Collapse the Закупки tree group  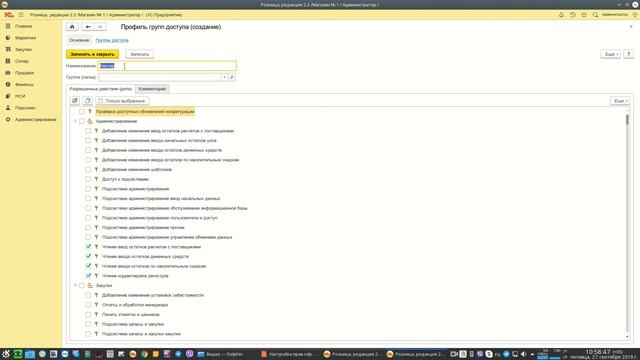(75, 285)
